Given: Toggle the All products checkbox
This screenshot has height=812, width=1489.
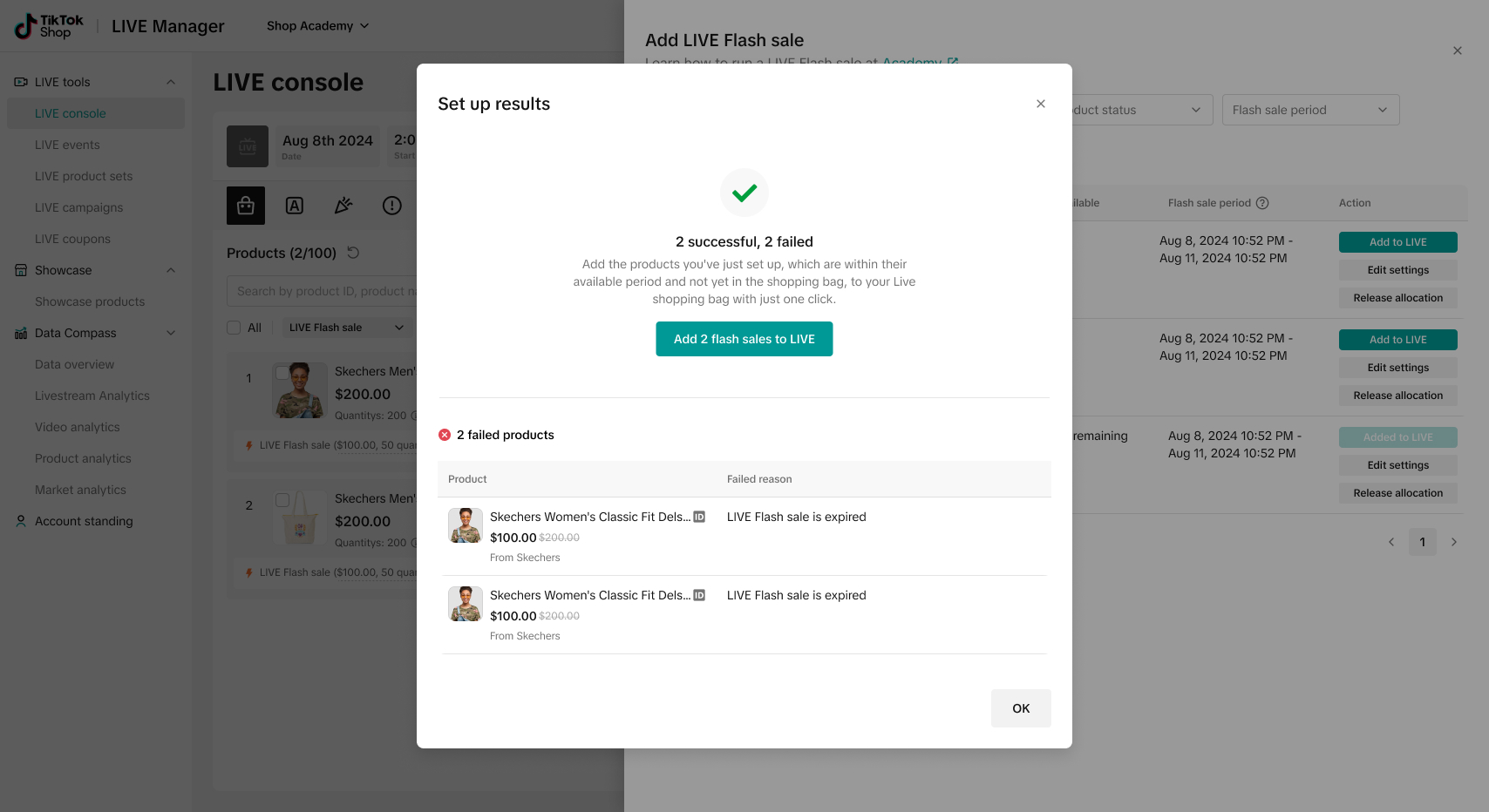Looking at the screenshot, I should tap(234, 328).
